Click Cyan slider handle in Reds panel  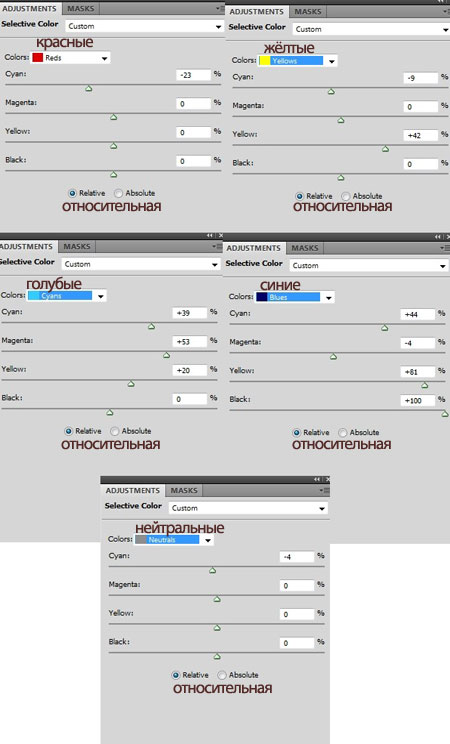(89, 88)
